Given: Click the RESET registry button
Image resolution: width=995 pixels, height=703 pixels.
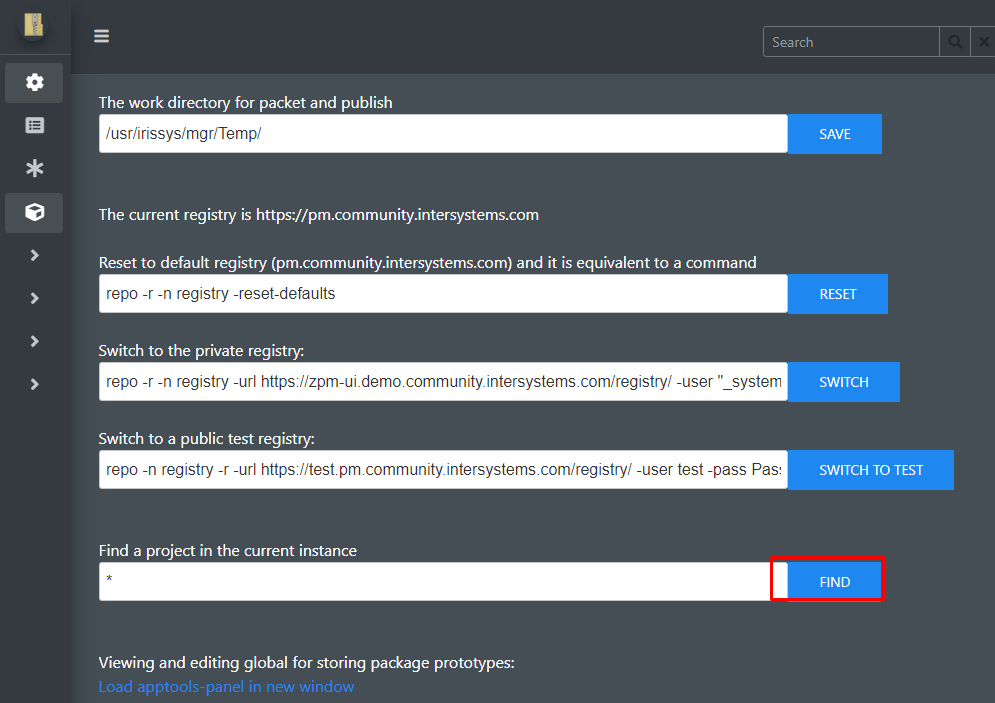Looking at the screenshot, I should tap(838, 294).
